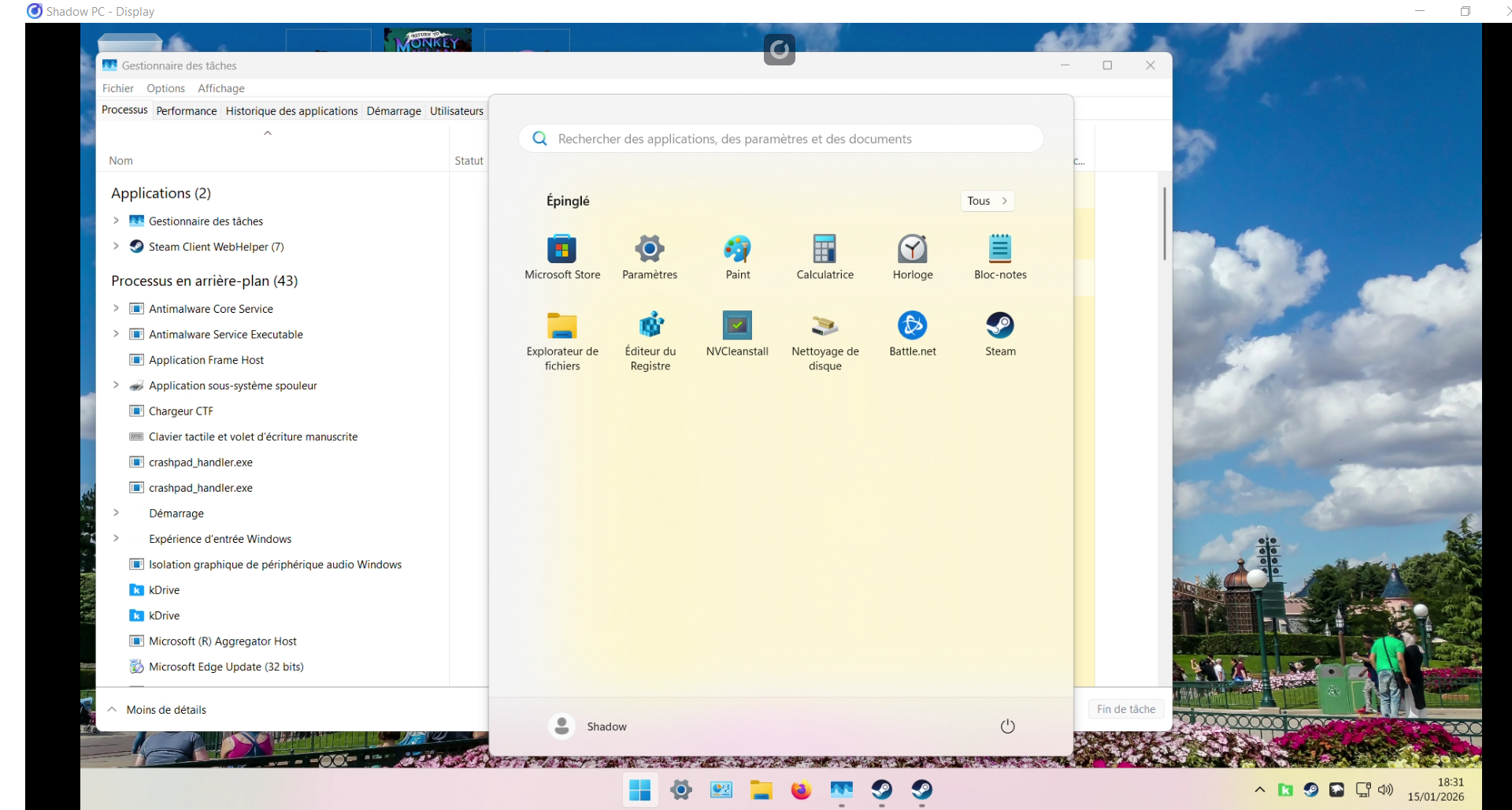Click the power button in Start menu
1512x810 pixels.
pyautogui.click(x=1007, y=726)
